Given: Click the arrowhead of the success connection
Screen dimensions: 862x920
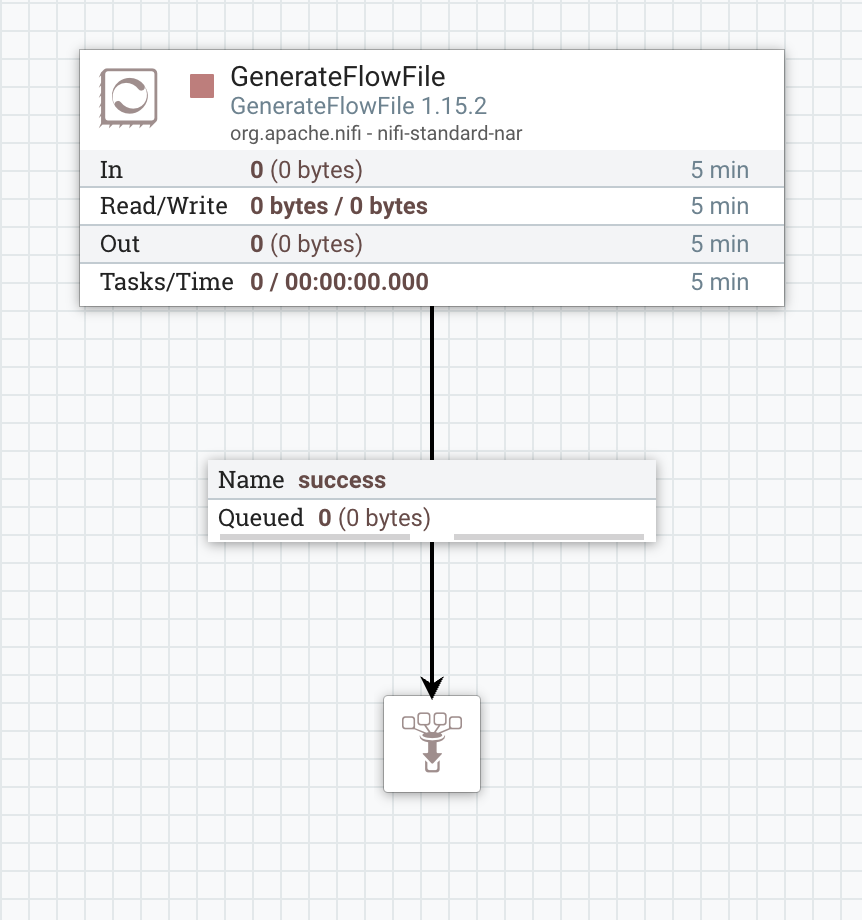Looking at the screenshot, I should (432, 683).
